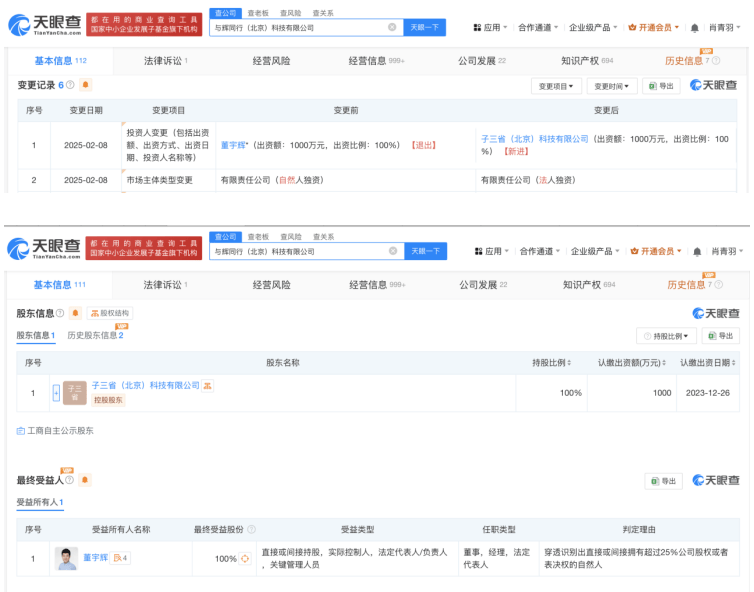Export the 股东信息 table via 导出

[x=720, y=336]
